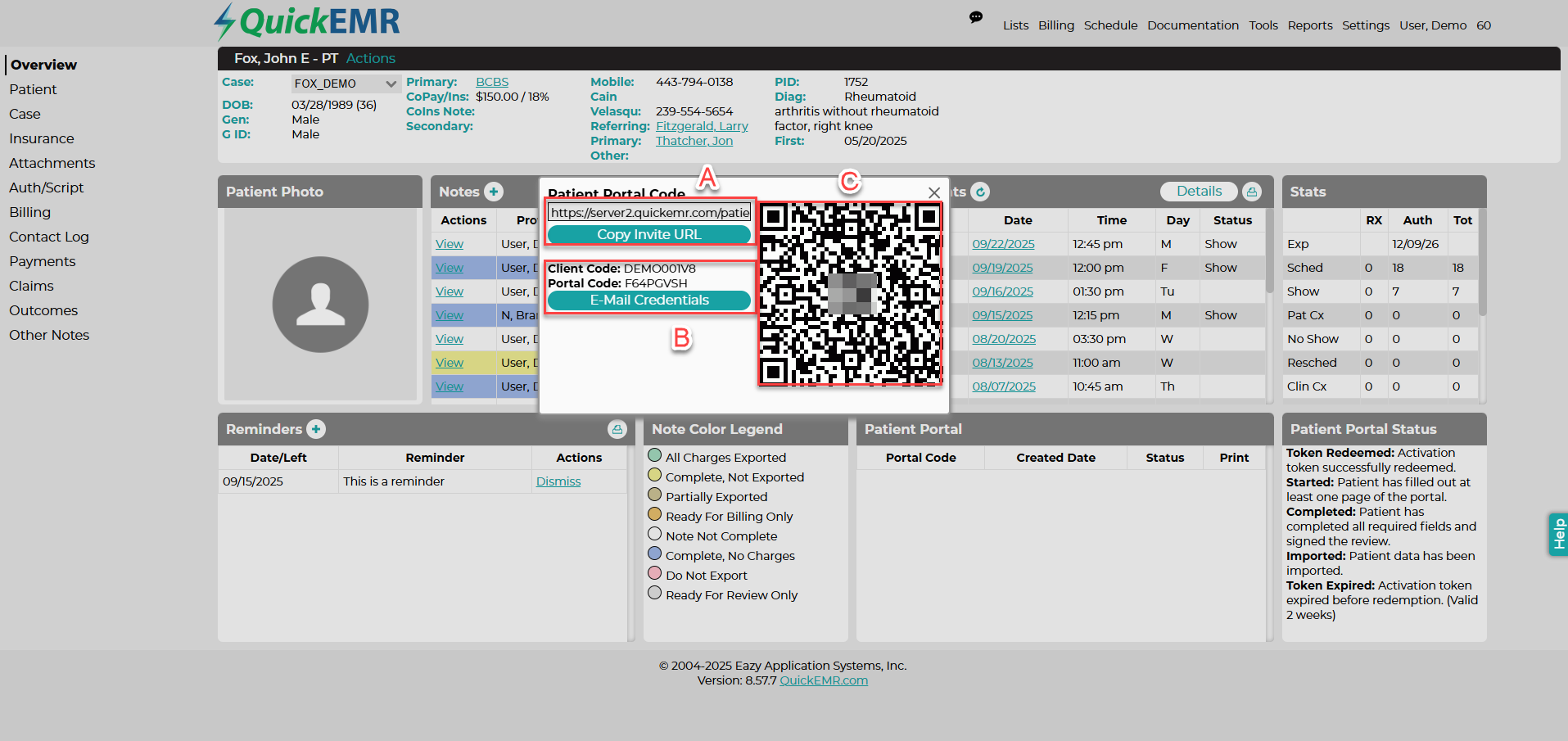Click the Created Date column header
The image size is (1568, 741).
1055,458
